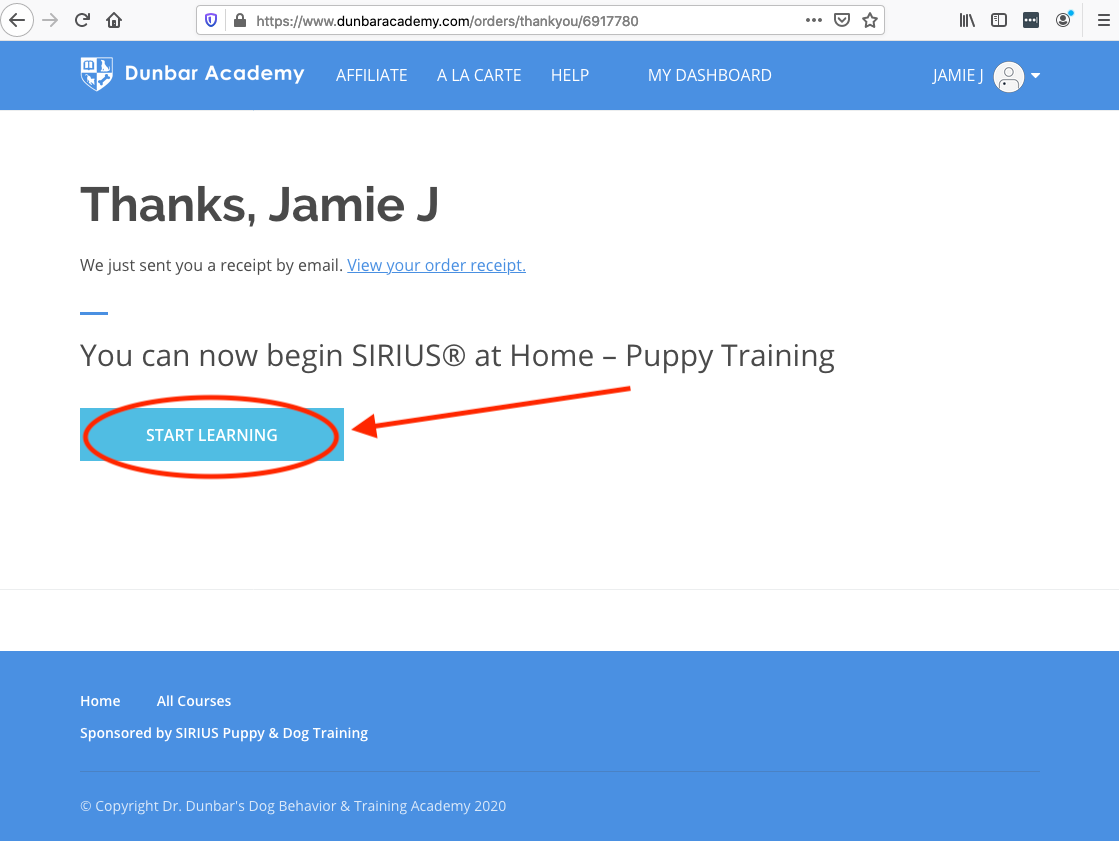Open the A La Carte menu item

point(479,75)
